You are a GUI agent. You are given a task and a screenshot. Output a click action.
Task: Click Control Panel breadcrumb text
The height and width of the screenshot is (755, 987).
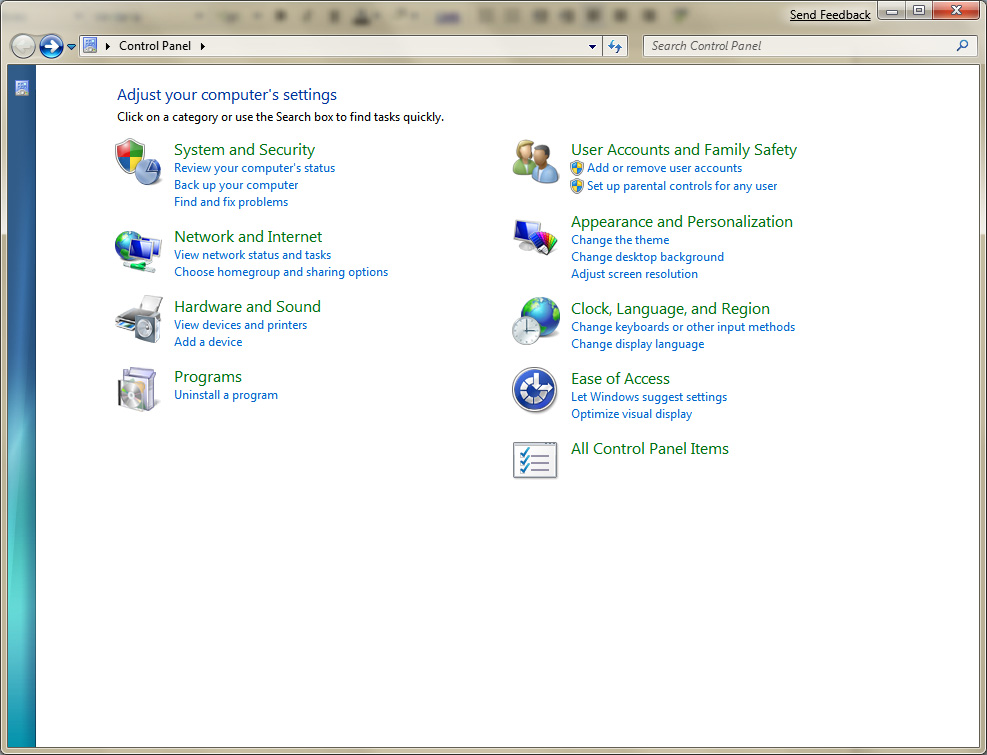coord(155,46)
